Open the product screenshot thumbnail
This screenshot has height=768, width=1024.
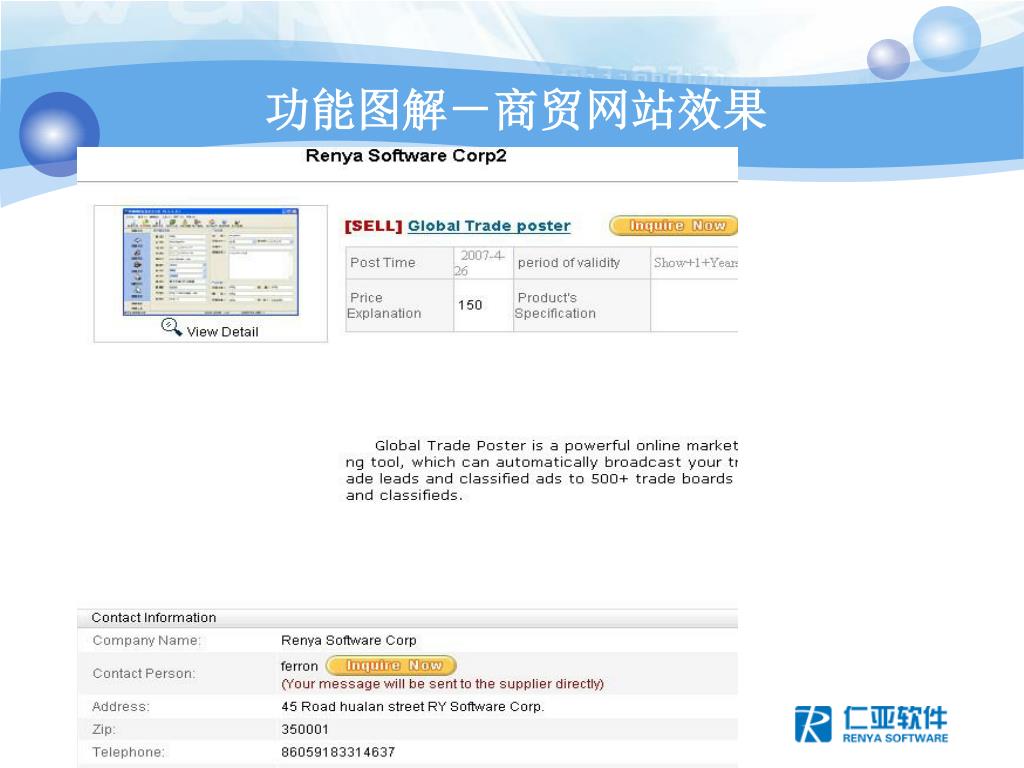[x=211, y=262]
